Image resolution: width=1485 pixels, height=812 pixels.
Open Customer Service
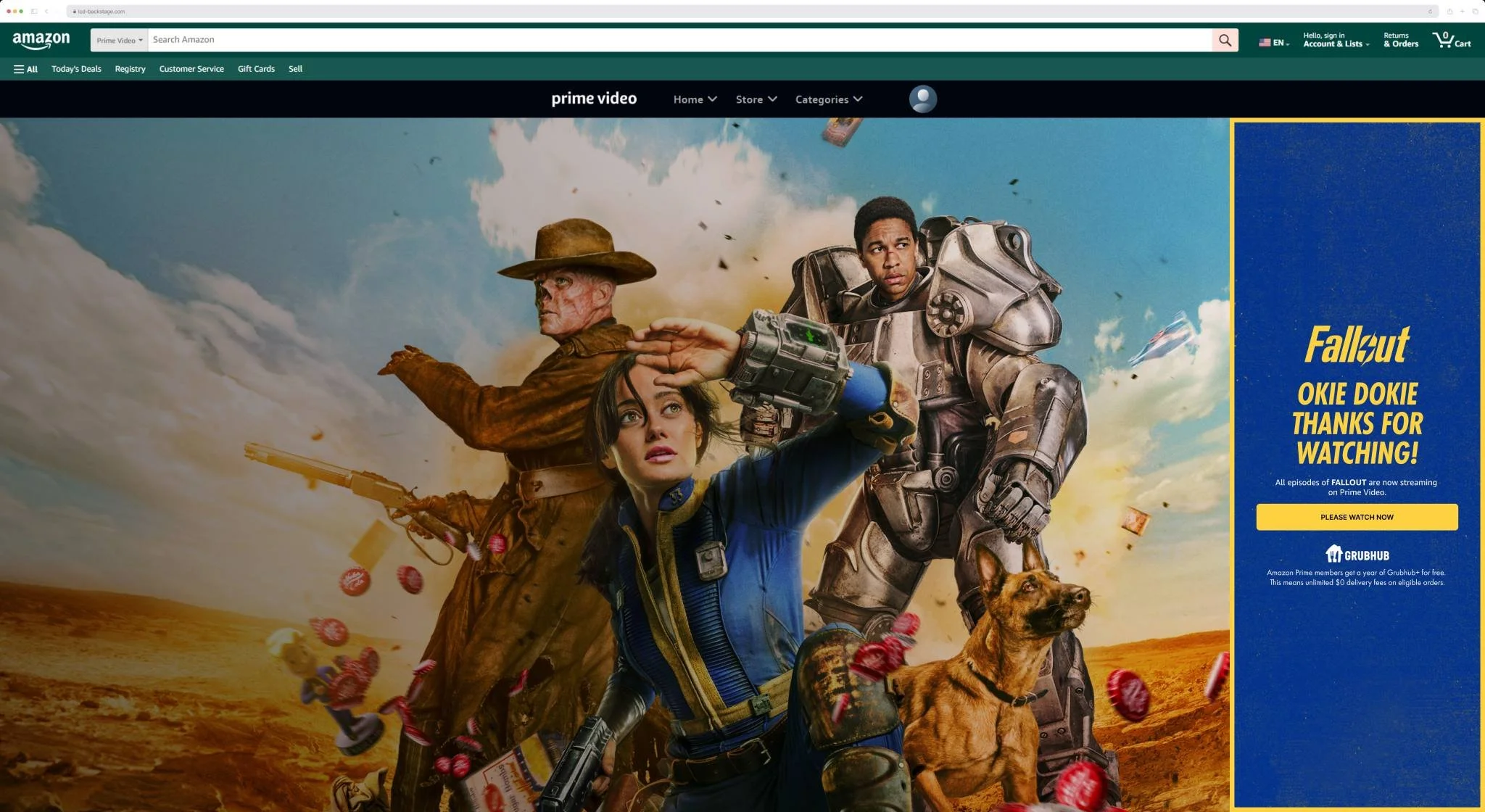(191, 70)
